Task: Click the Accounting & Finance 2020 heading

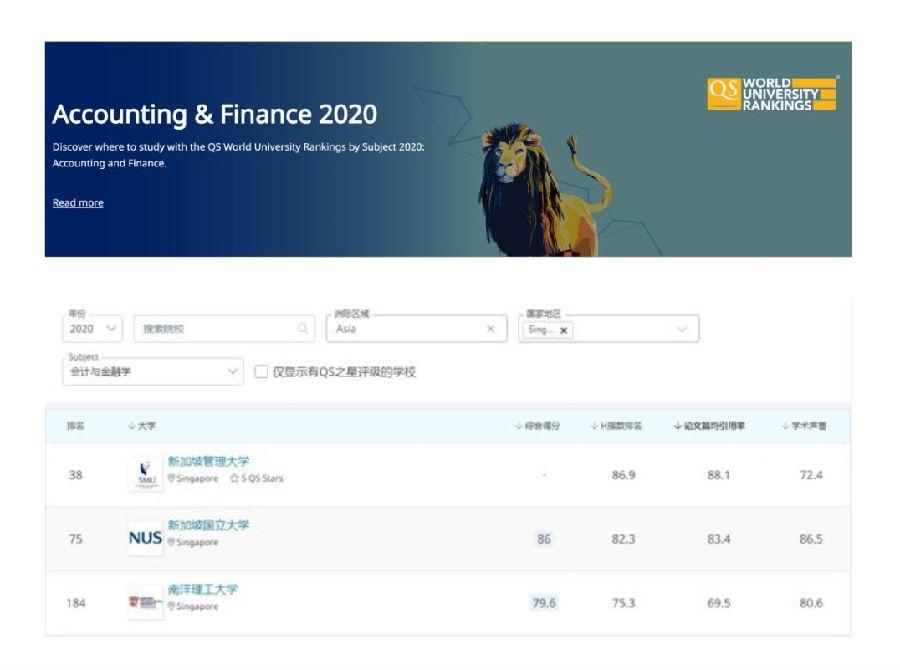Action: pos(215,114)
